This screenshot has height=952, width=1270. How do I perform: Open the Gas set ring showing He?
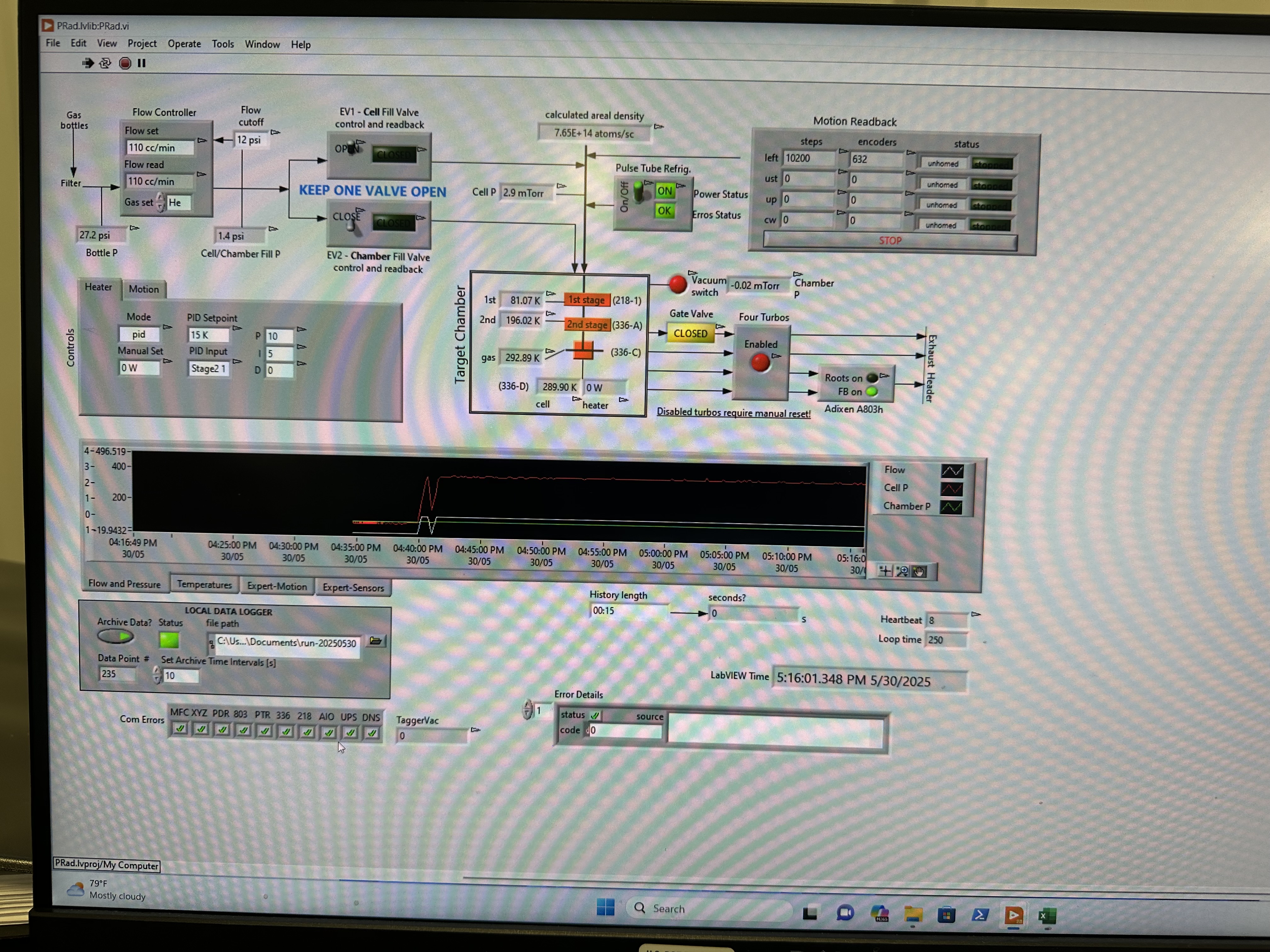click(x=179, y=202)
